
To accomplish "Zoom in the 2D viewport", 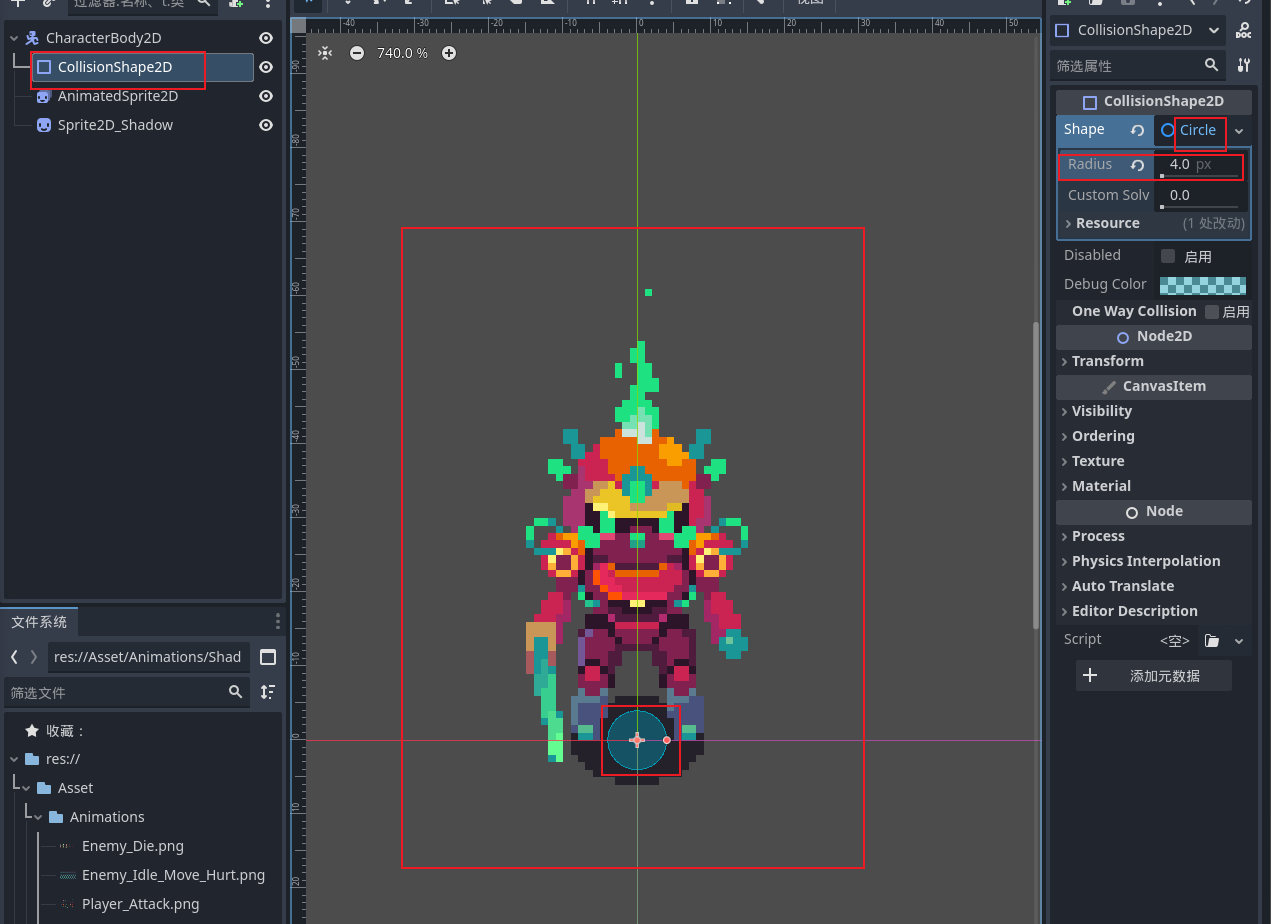I will (x=449, y=53).
